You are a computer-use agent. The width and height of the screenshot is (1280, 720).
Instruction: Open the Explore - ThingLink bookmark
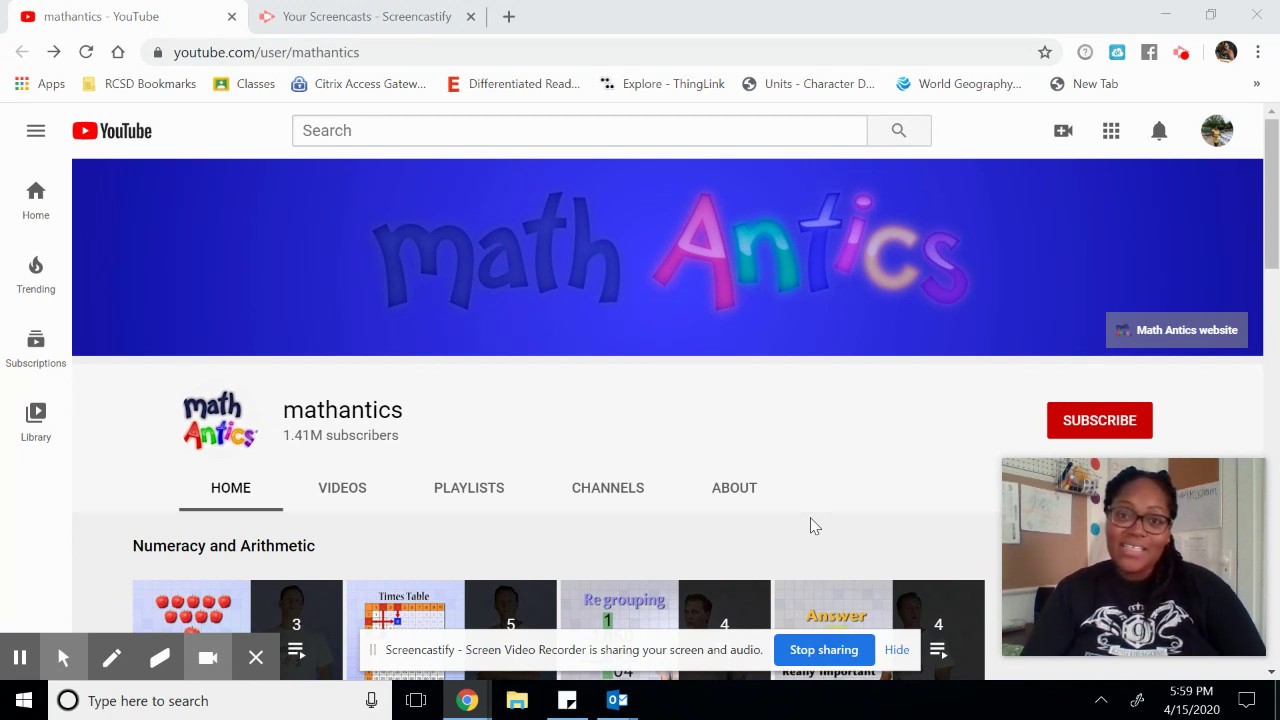pos(662,84)
